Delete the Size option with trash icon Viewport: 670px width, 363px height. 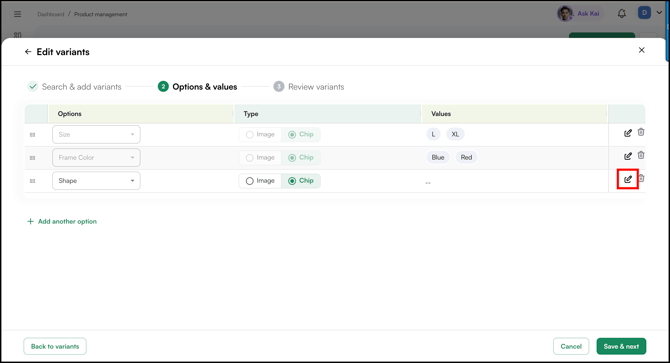(x=641, y=132)
